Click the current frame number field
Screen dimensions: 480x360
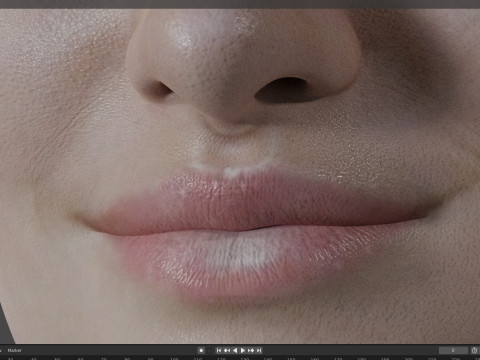(x=453, y=350)
